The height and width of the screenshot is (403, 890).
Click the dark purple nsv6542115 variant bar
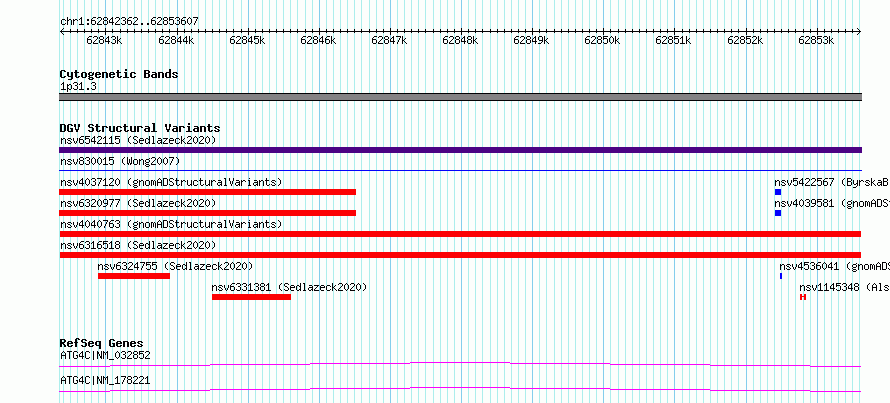click(460, 150)
